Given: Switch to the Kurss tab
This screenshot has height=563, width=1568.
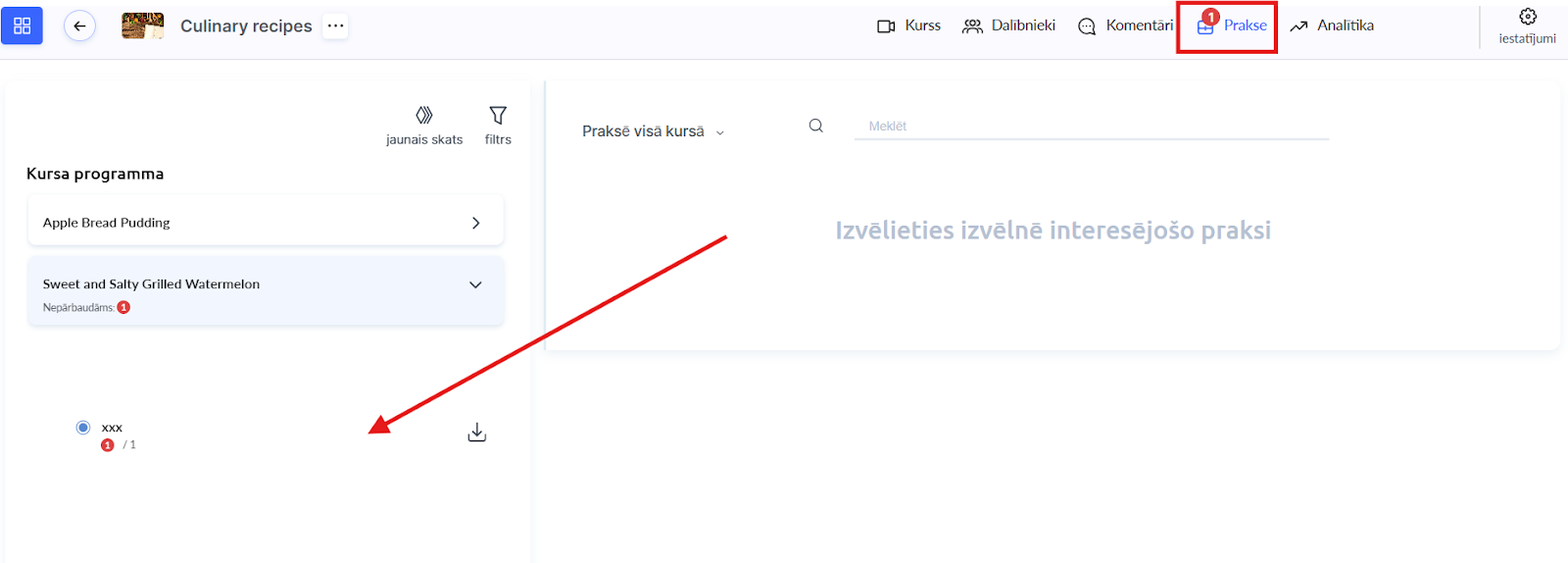Looking at the screenshot, I should pyautogui.click(x=908, y=26).
